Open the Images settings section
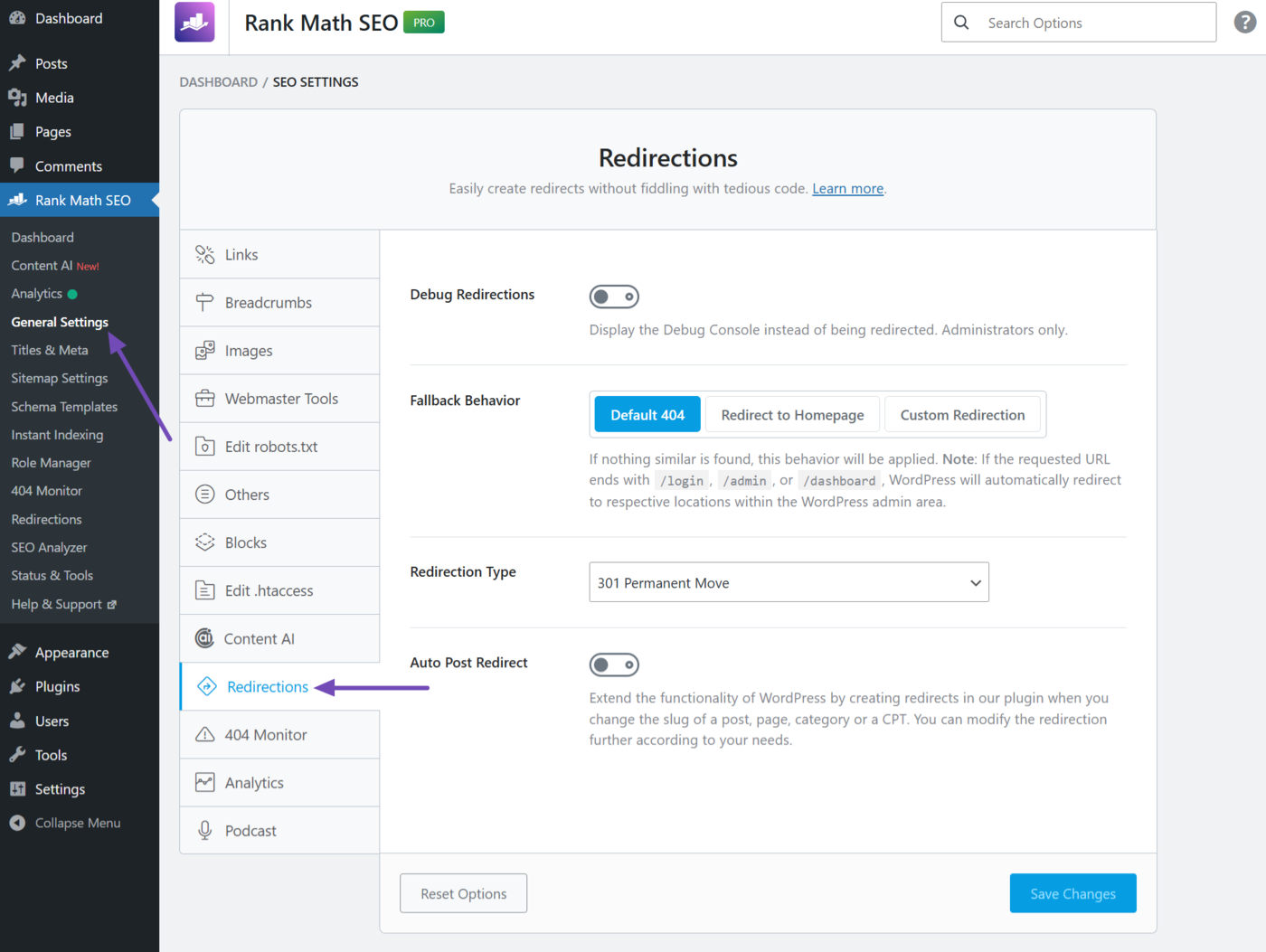 coord(205,350)
